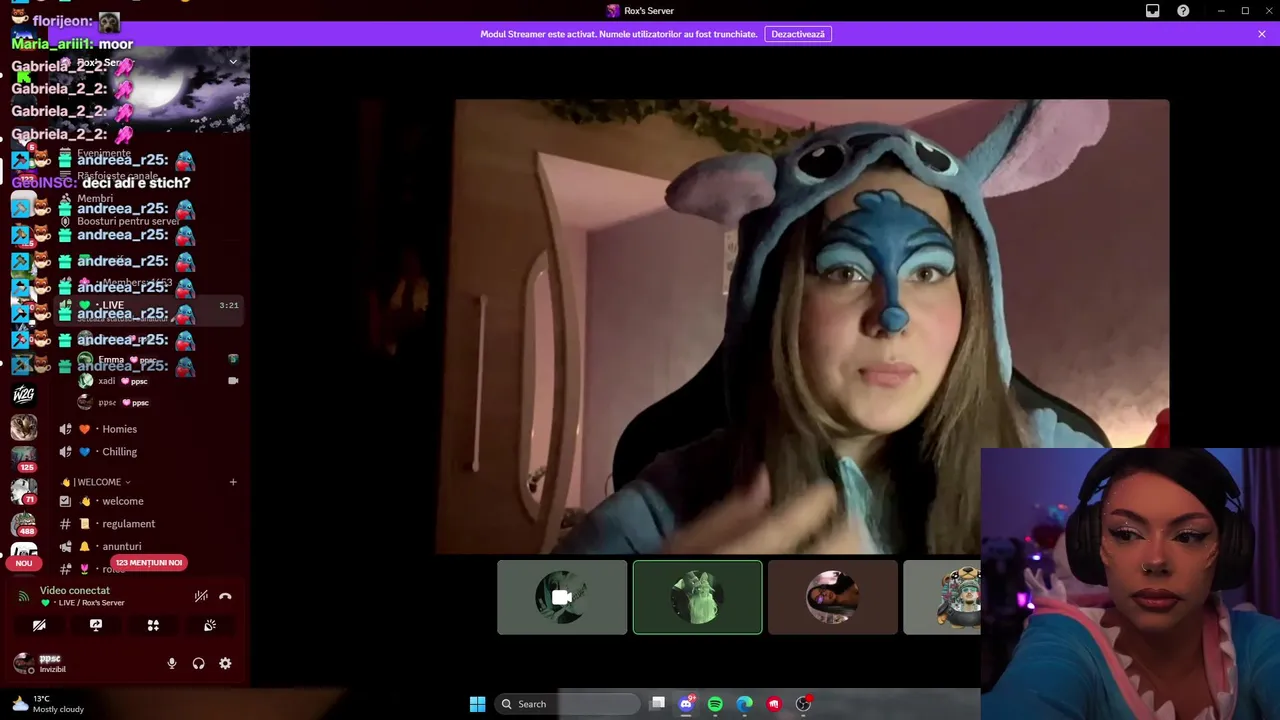Open the activities launcher icon
This screenshot has width=1280, height=720.
coord(153,625)
